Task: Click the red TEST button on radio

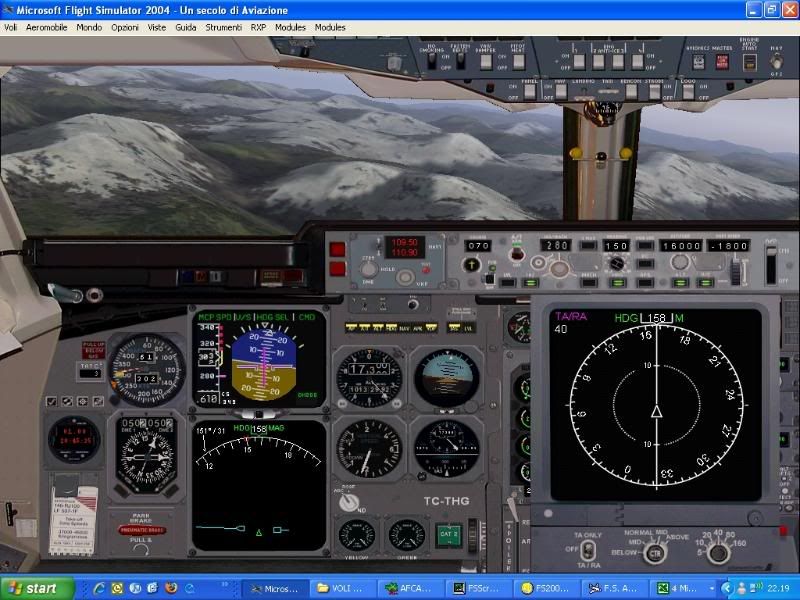Action: click(x=426, y=270)
